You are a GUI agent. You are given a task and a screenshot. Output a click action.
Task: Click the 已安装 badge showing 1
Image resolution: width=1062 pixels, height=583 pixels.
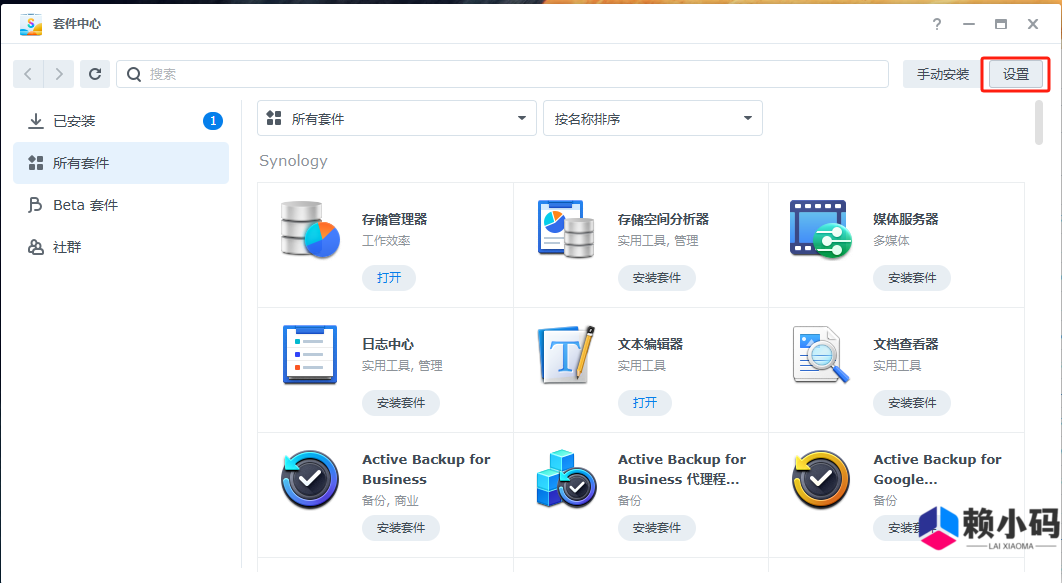212,121
